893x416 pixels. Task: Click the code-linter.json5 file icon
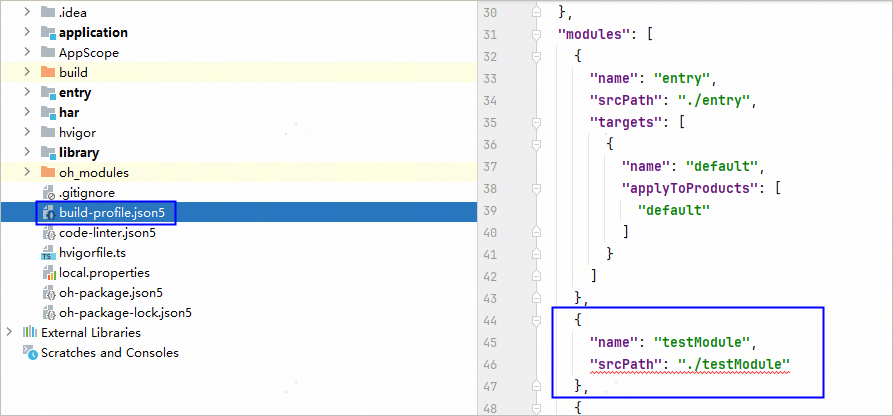click(48, 233)
